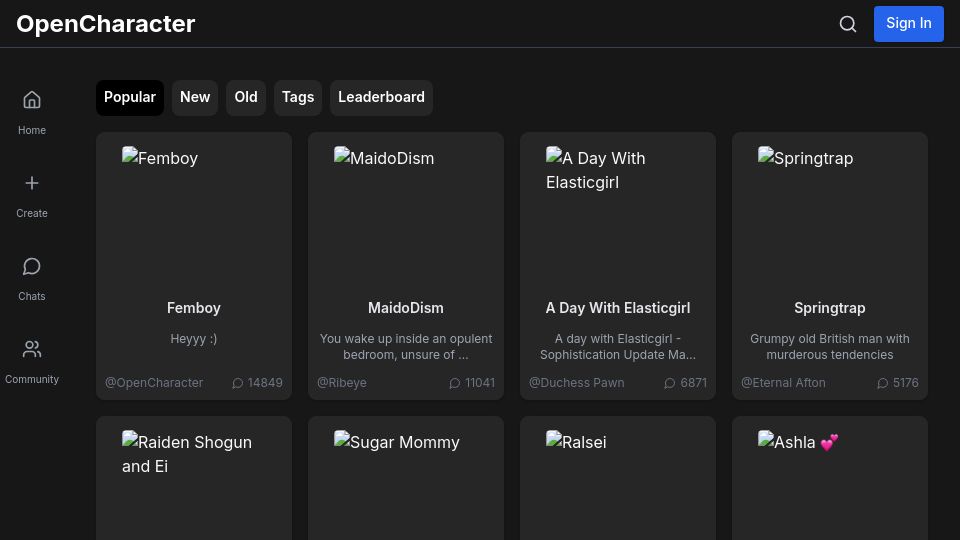This screenshot has height=540, width=960.
Task: Click the MaidoDism card title
Action: [x=406, y=308]
